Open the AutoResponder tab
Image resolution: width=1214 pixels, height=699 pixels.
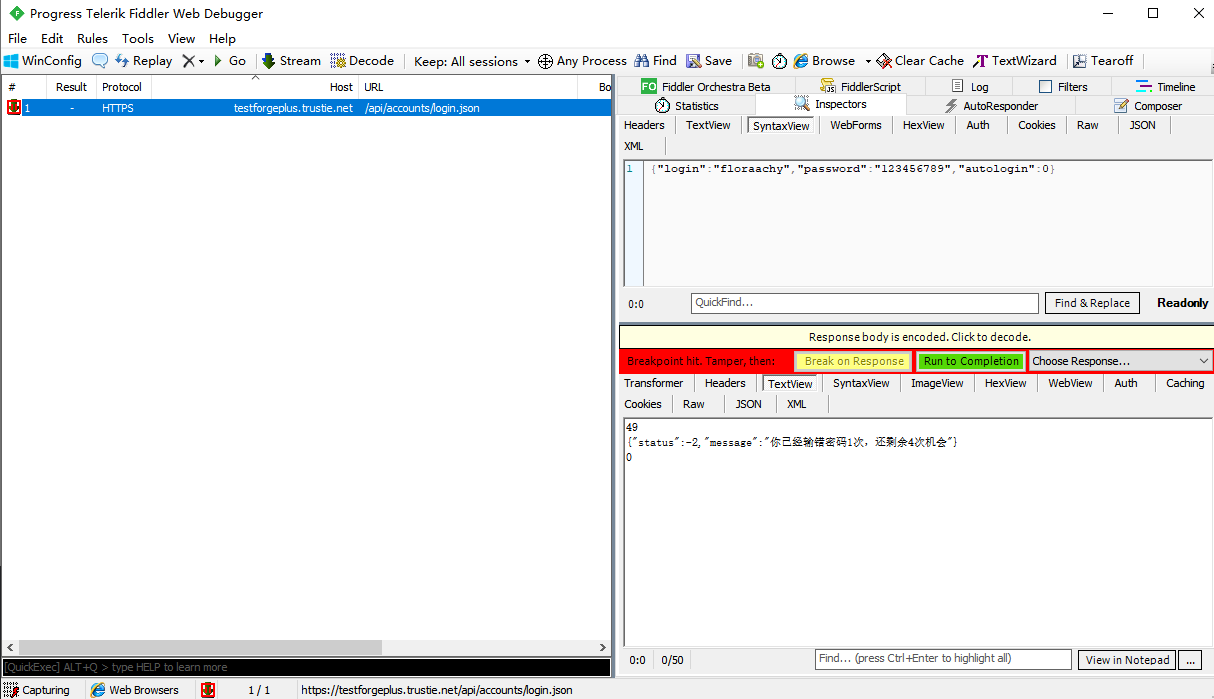point(991,106)
